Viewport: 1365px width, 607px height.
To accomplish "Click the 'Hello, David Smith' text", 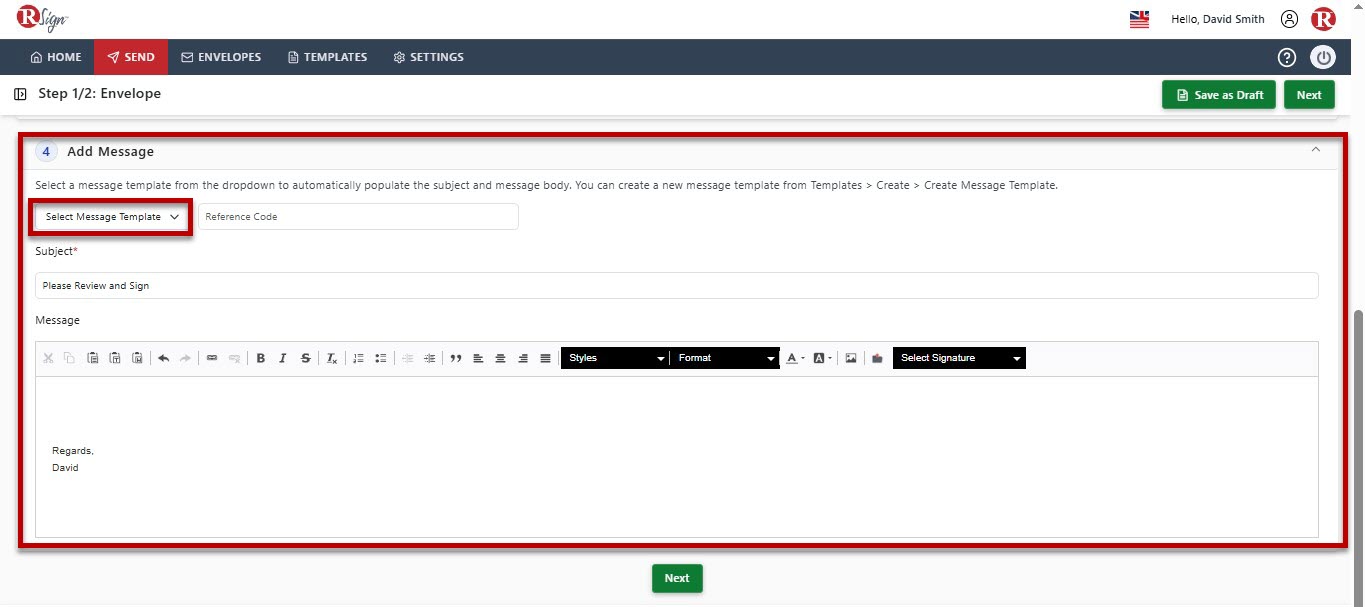I will tap(1217, 19).
